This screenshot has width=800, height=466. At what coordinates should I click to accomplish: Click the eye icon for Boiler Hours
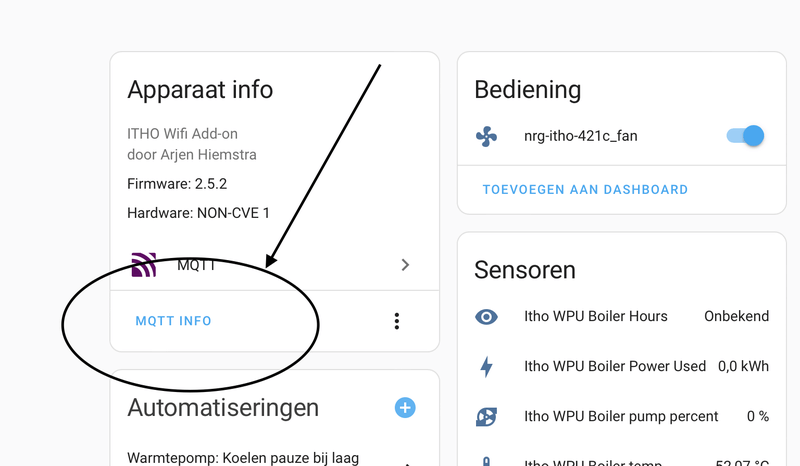coord(487,316)
